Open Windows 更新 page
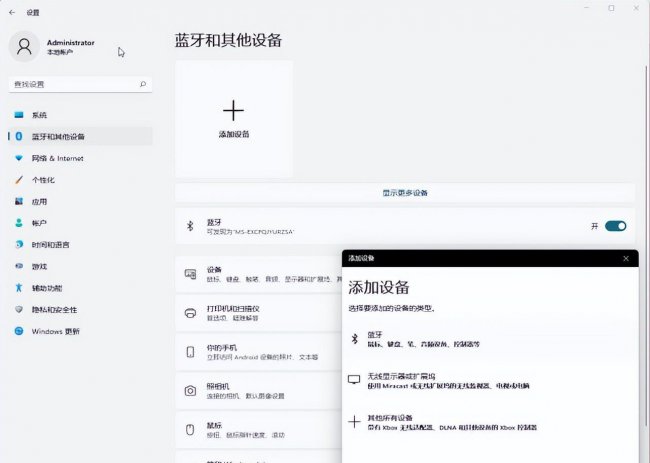Image resolution: width=650 pixels, height=463 pixels. [80, 331]
